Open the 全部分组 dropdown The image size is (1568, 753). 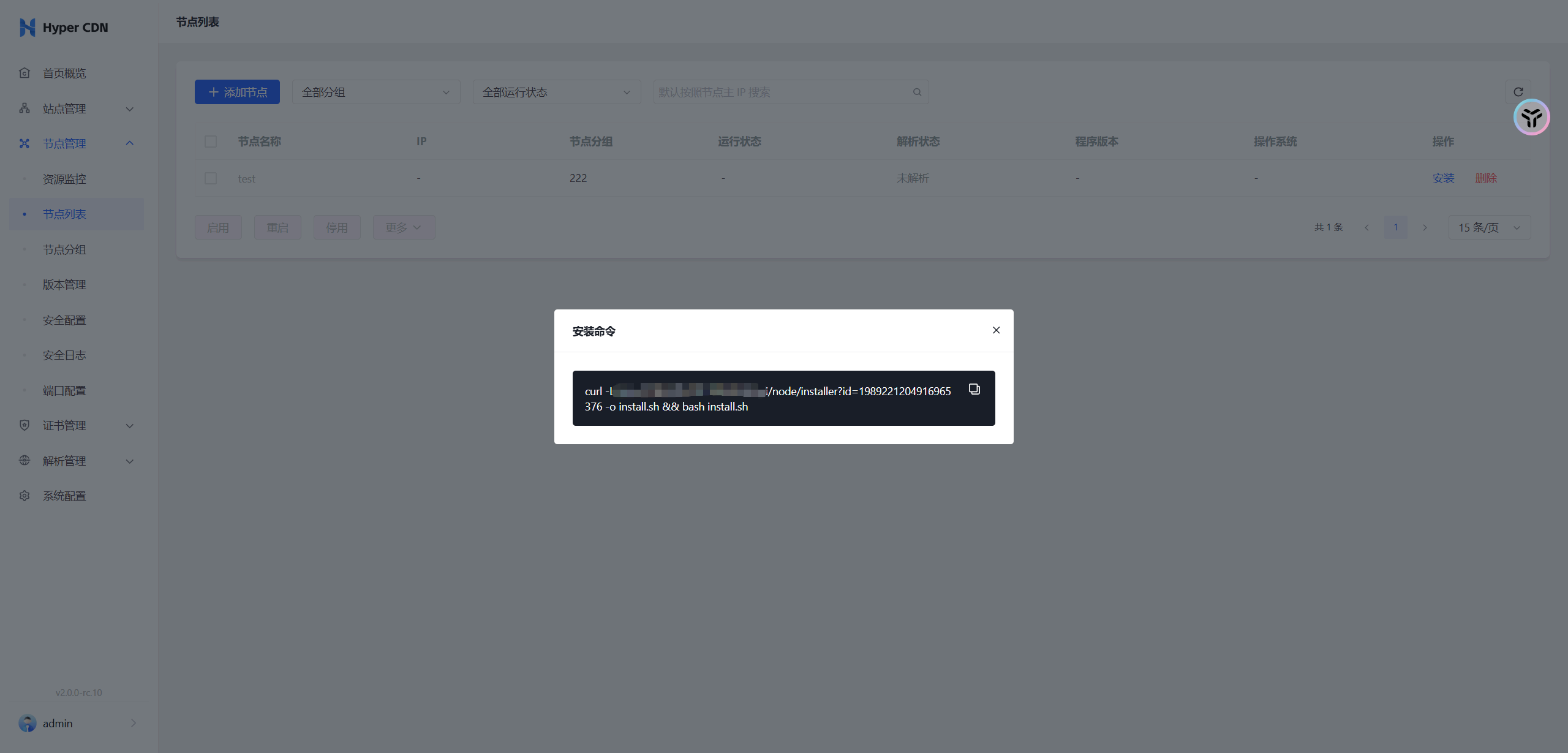tap(375, 92)
